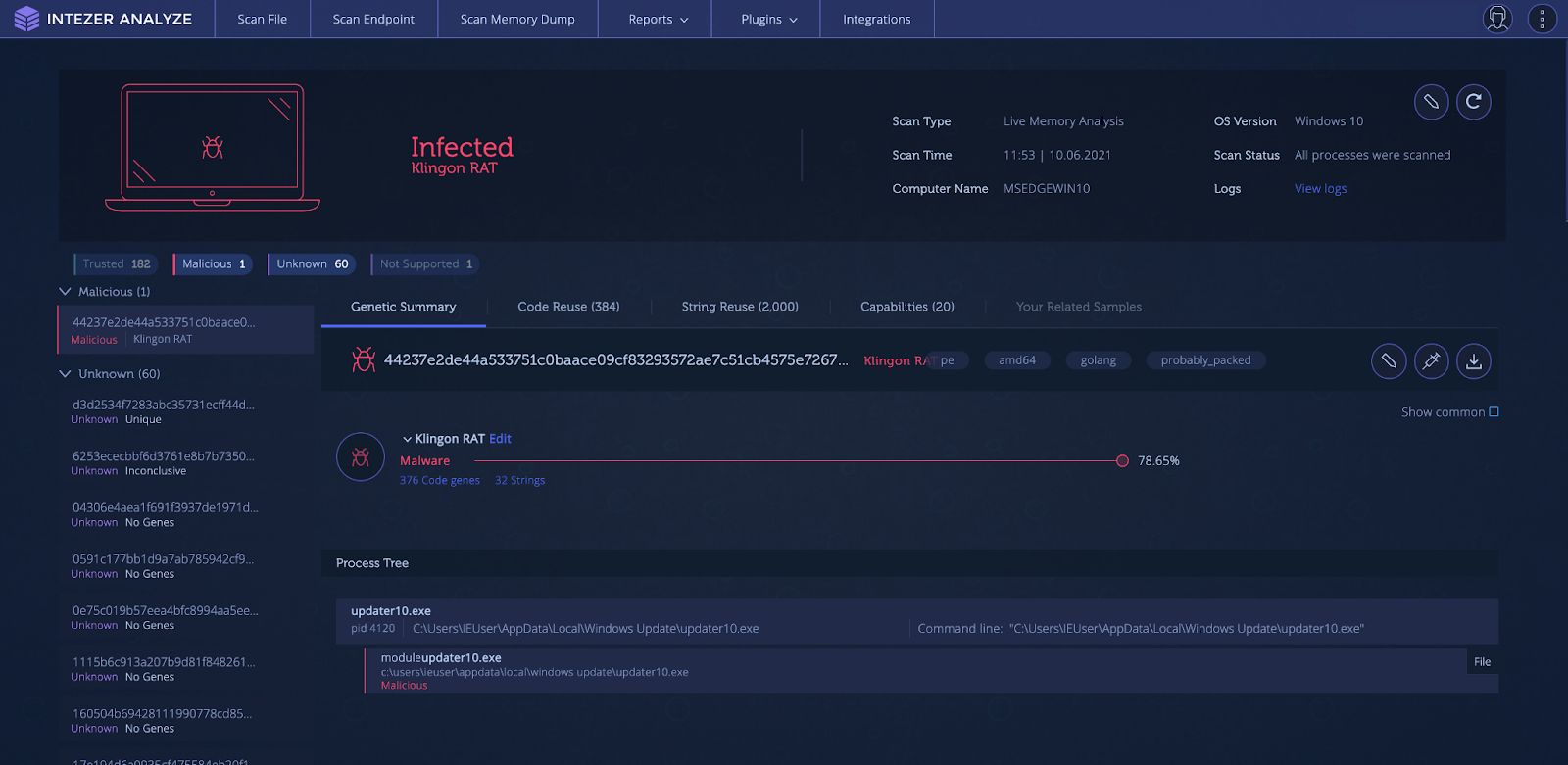Screen dimensions: 1568x765
Task: Click the pencil edit icon beside the syringe
Action: [x=1389, y=361]
